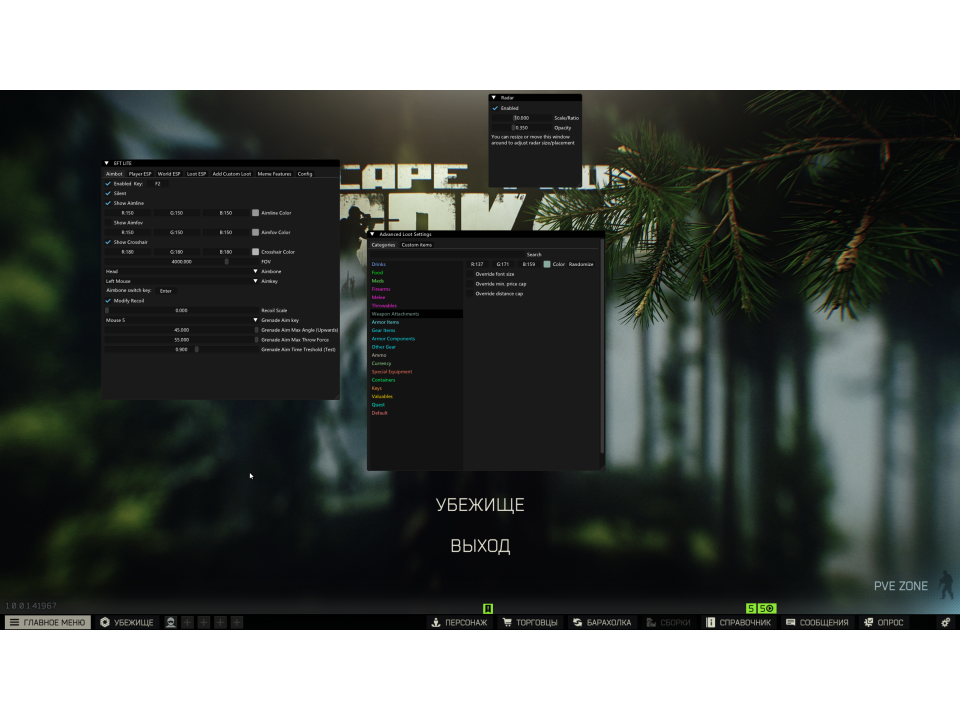
Task: Open the Add Custom Loot tab
Action: pos(231,174)
